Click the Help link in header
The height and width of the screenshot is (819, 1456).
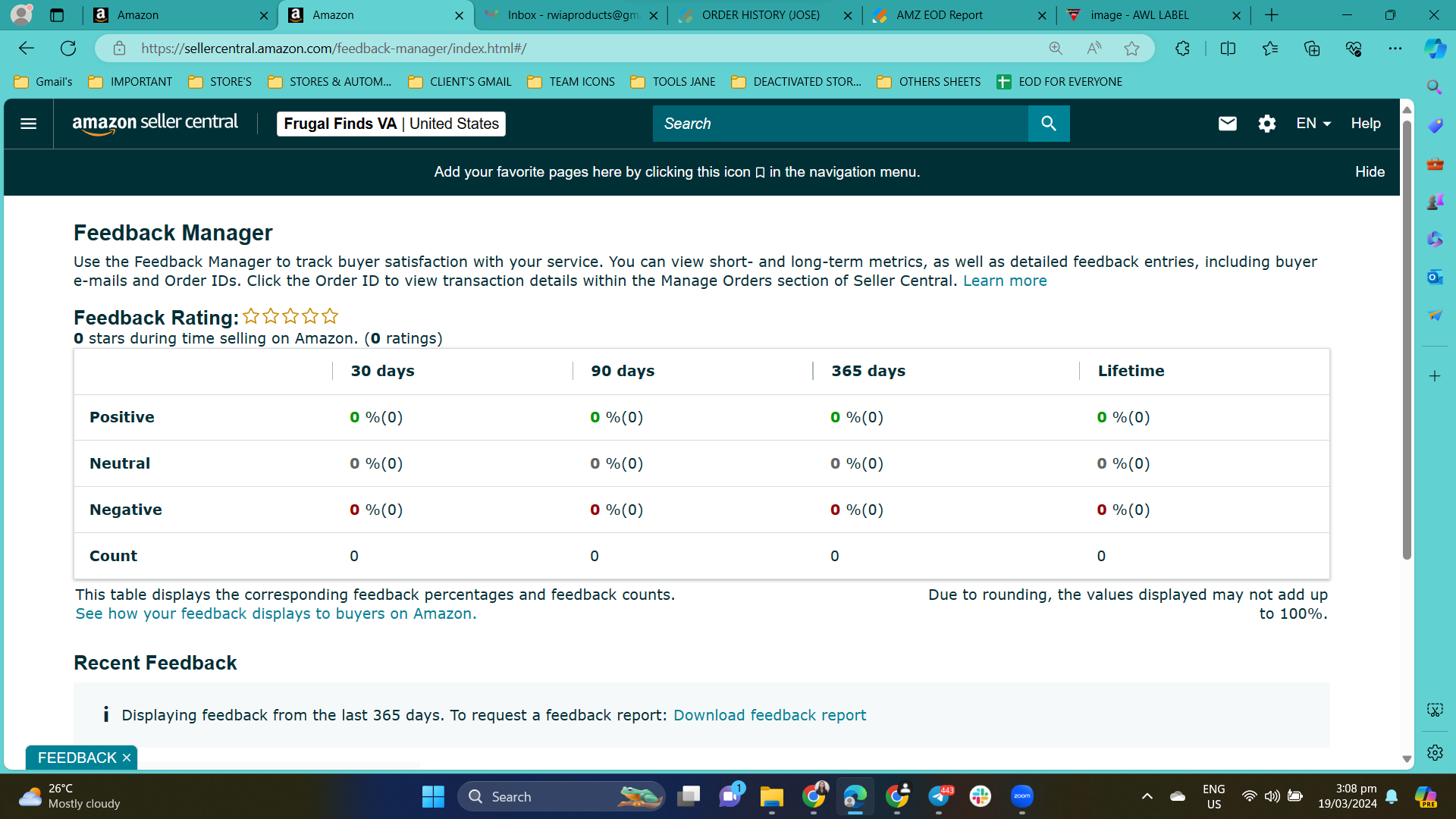(x=1366, y=124)
